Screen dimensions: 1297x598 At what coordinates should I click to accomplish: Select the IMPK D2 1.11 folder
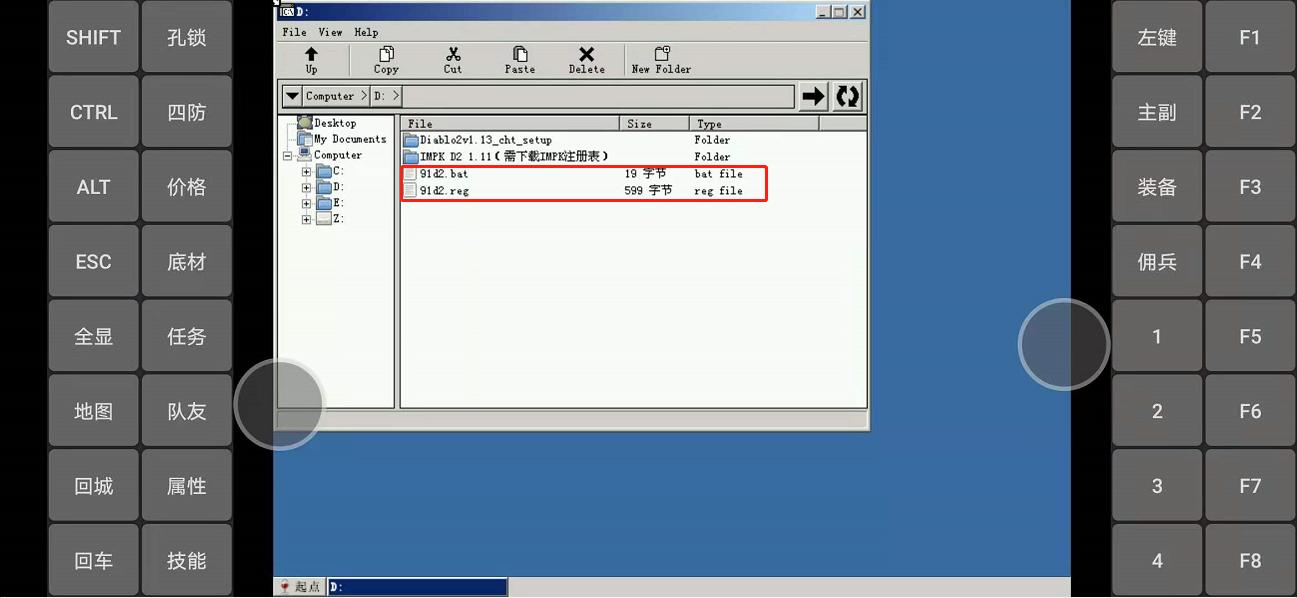click(506, 157)
